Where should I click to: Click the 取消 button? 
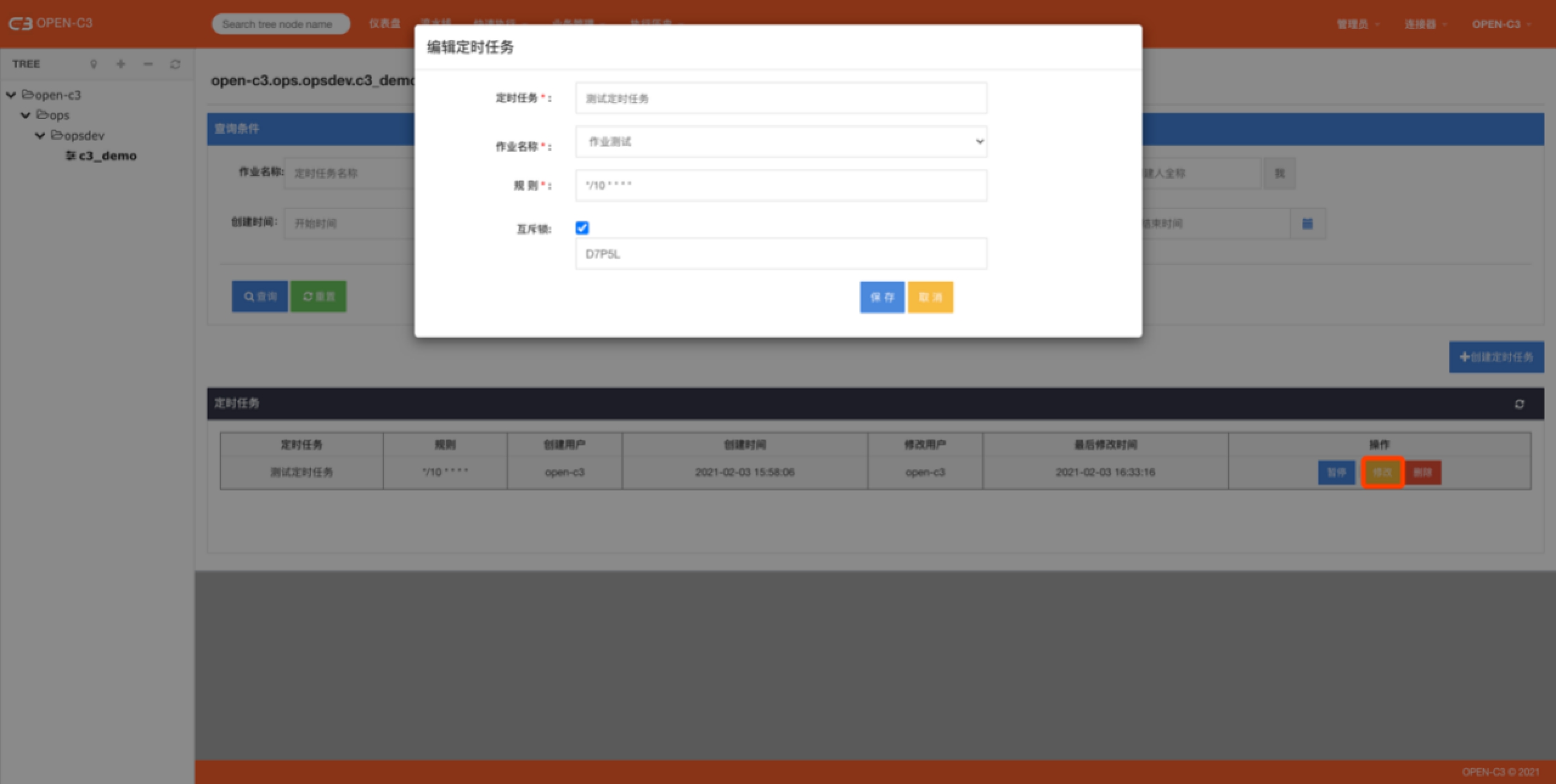pos(930,297)
